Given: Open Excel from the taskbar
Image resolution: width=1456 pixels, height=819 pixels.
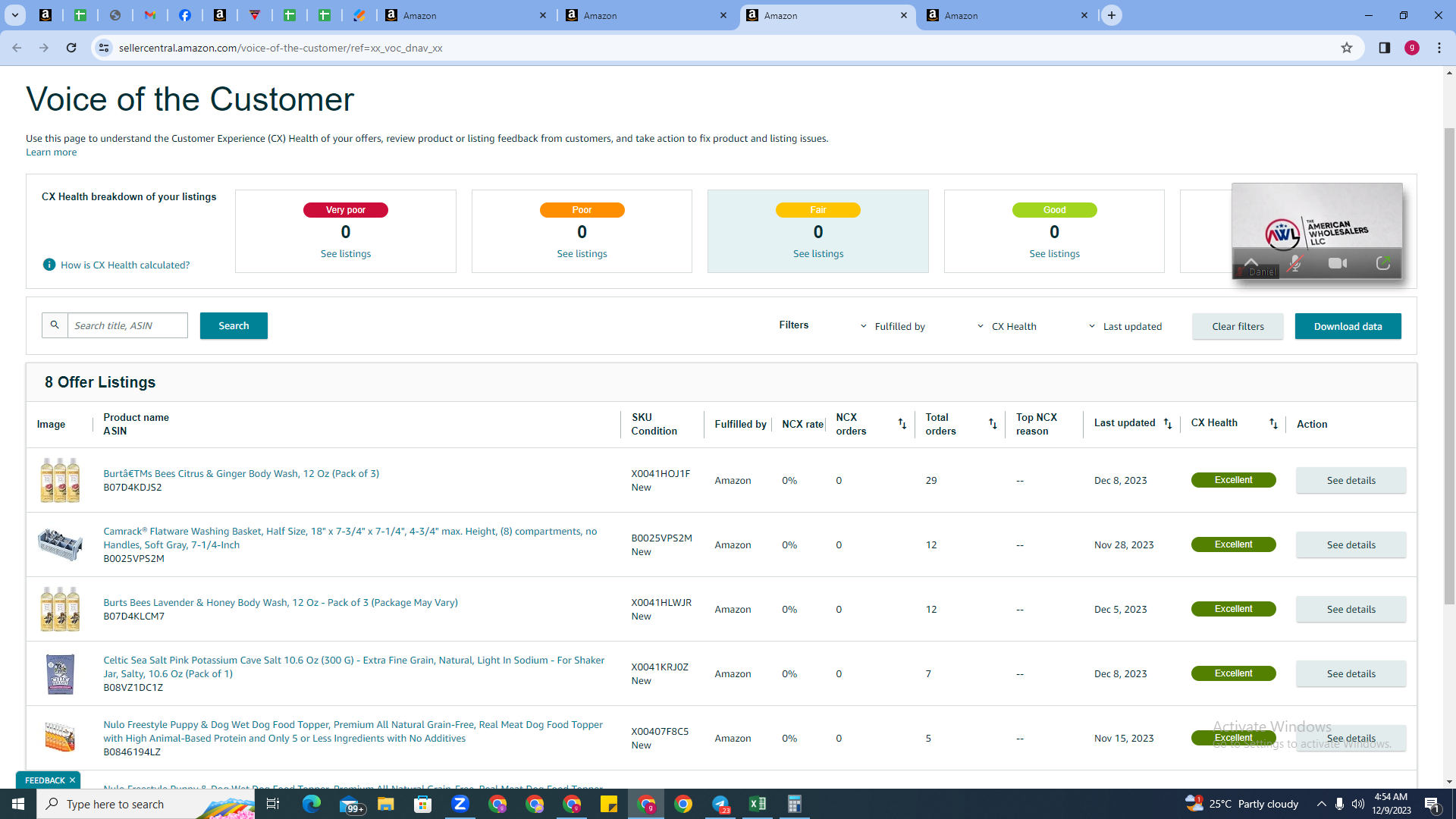Looking at the screenshot, I should 758,804.
